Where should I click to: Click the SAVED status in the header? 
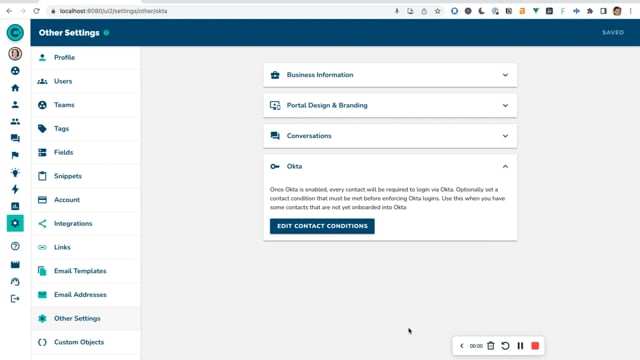coord(613,32)
